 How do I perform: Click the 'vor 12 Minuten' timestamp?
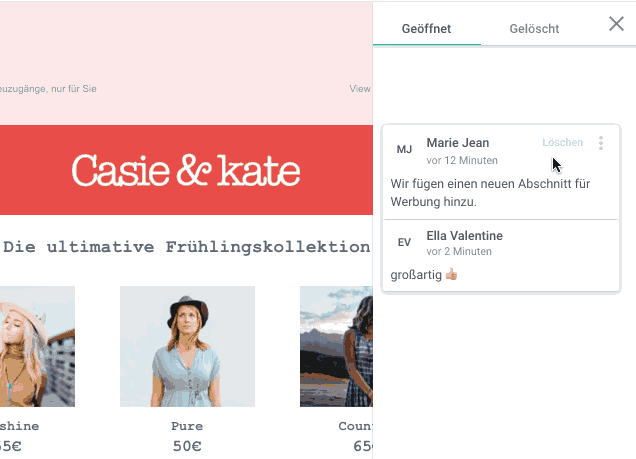pos(462,160)
